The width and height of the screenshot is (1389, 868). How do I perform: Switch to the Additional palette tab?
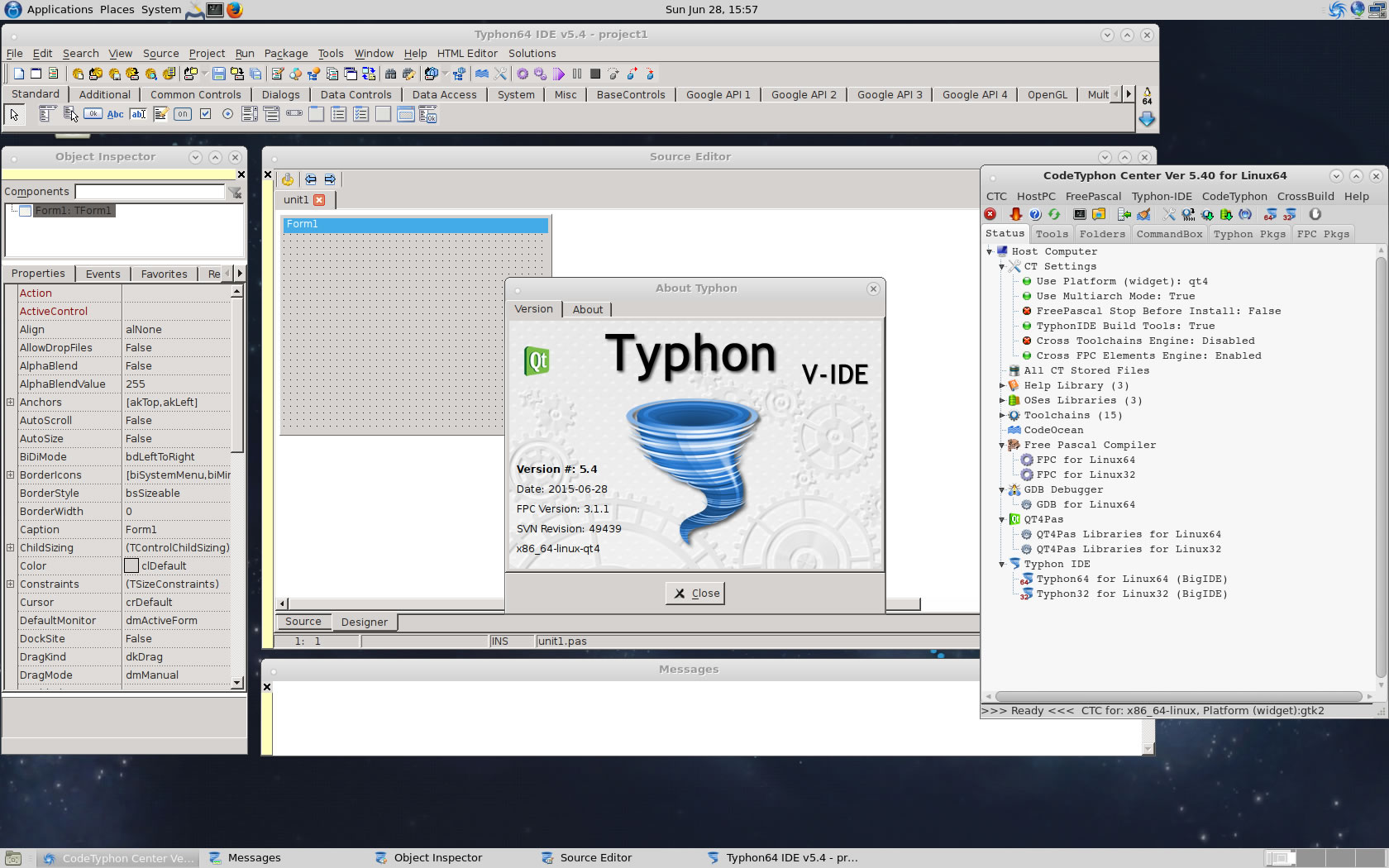(105, 95)
